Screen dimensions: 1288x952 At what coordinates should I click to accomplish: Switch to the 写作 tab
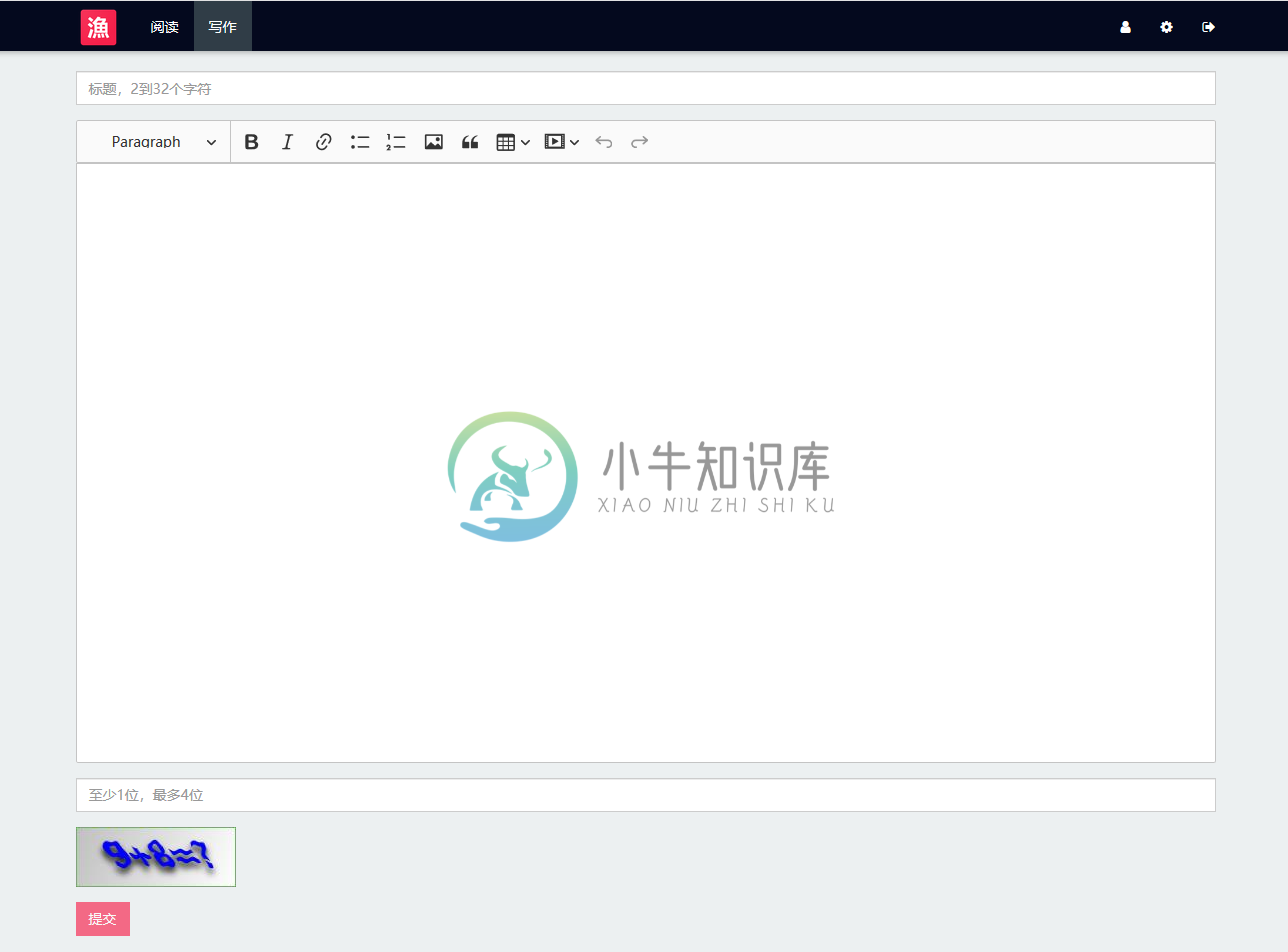(222, 27)
